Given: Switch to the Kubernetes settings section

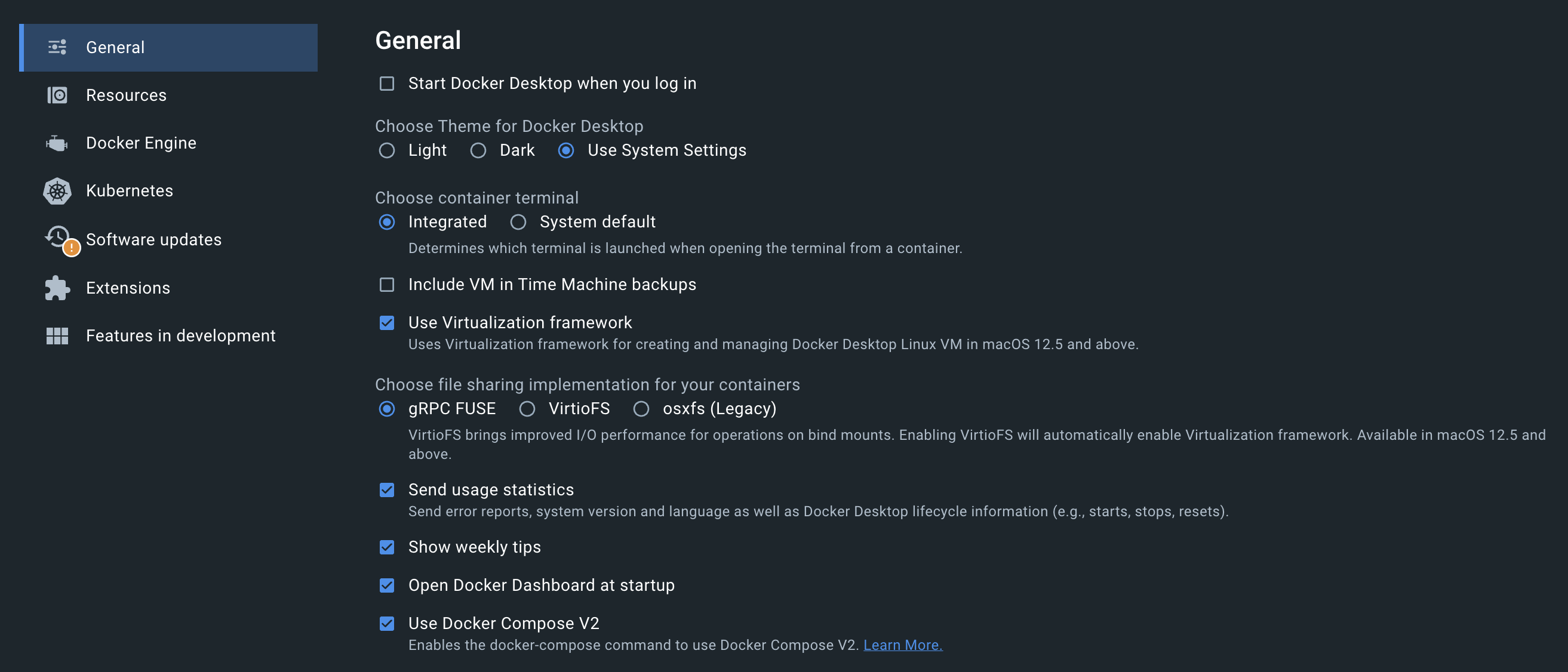Looking at the screenshot, I should coord(129,190).
